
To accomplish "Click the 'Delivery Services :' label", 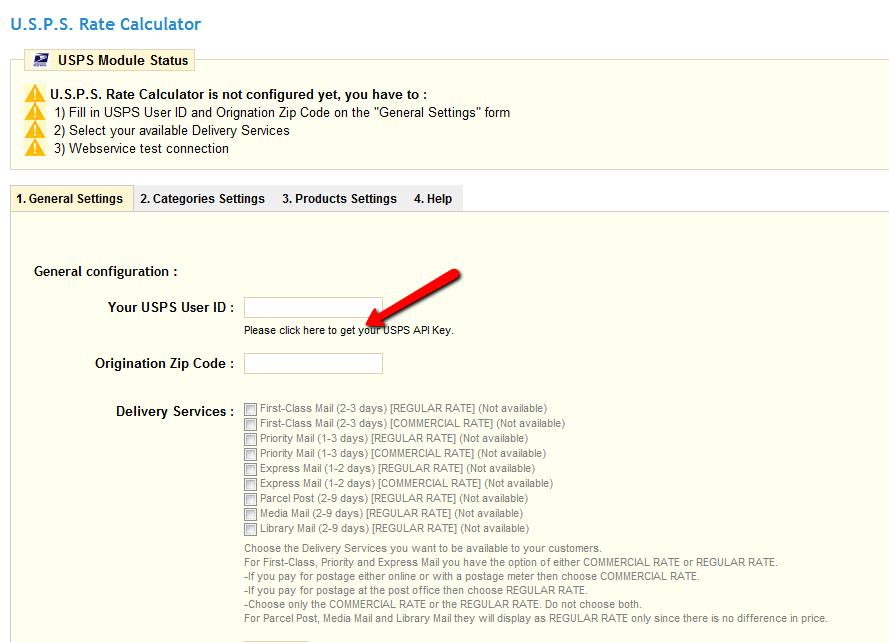I will 175,411.
